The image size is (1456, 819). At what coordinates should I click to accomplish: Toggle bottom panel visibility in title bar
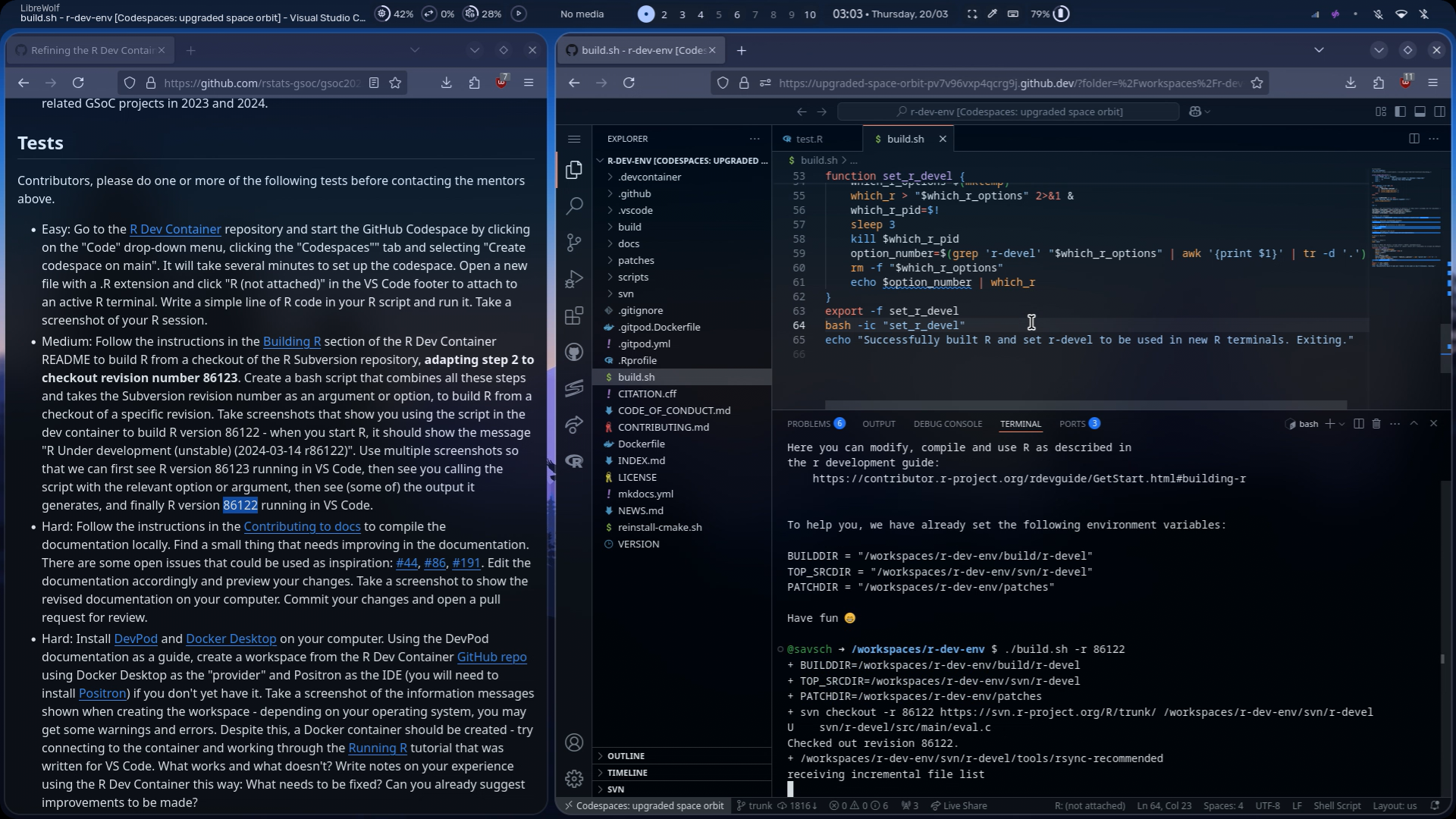coord(1420,111)
